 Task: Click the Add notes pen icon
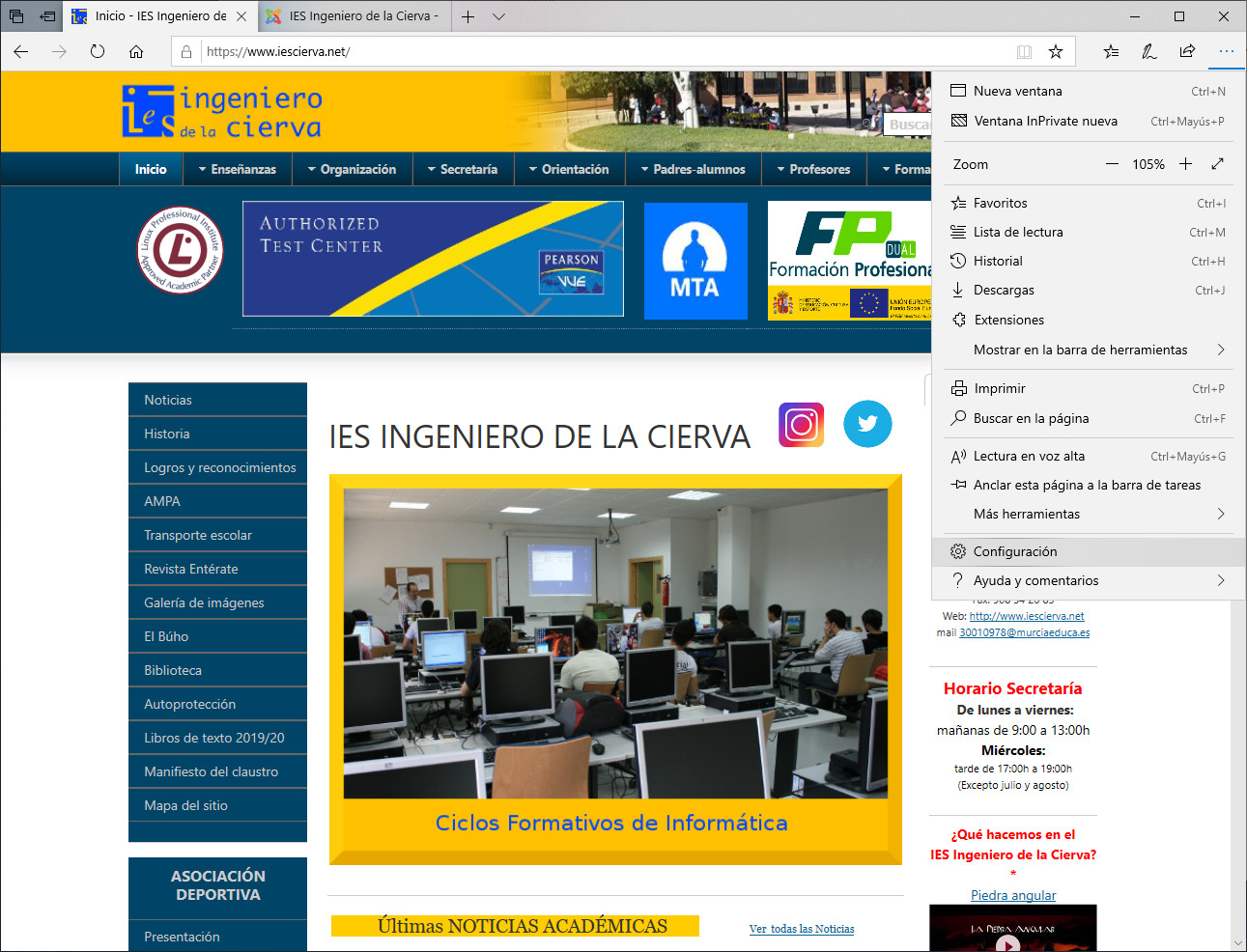tap(1148, 51)
